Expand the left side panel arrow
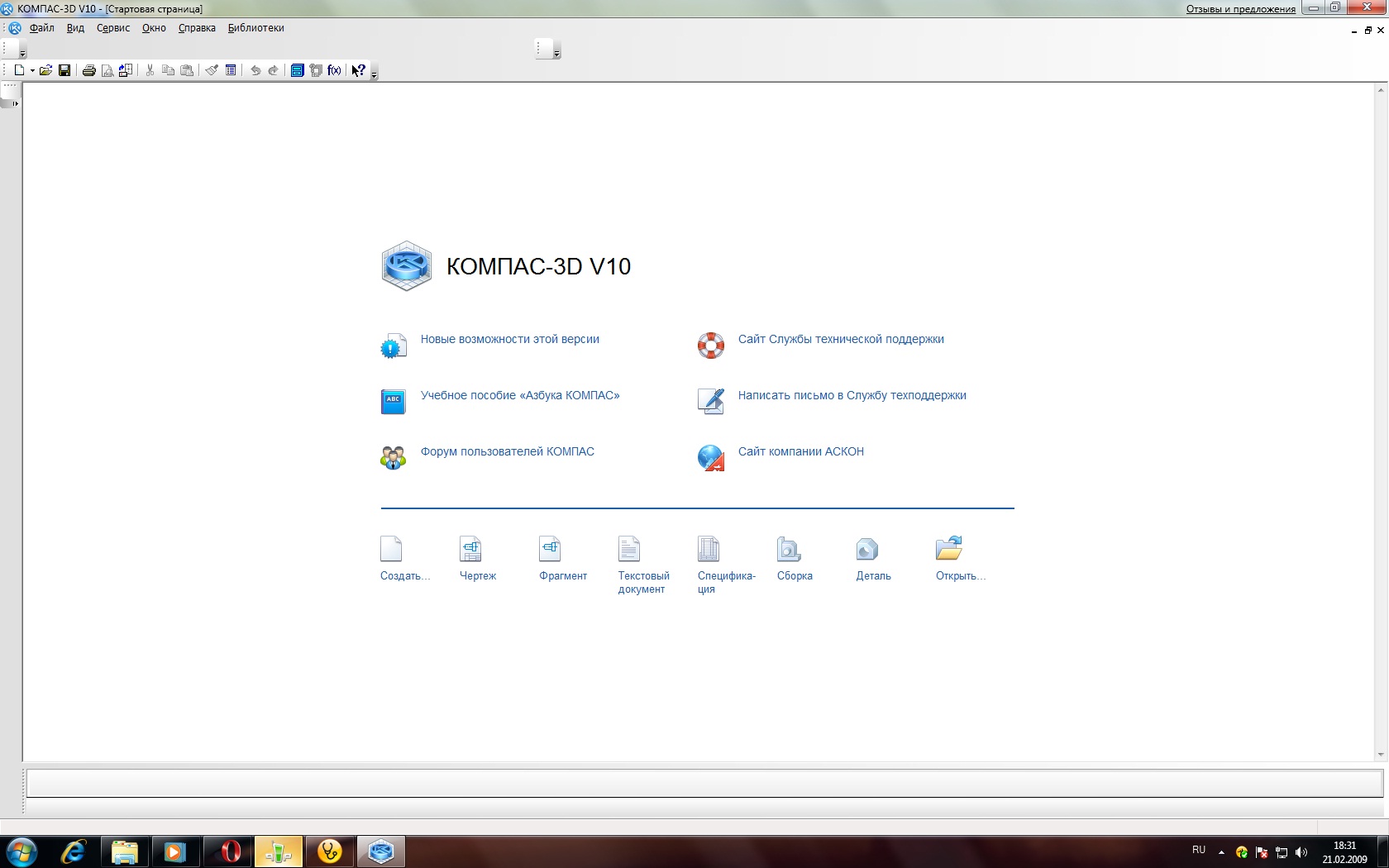The height and width of the screenshot is (868, 1389). pyautogui.click(x=15, y=103)
